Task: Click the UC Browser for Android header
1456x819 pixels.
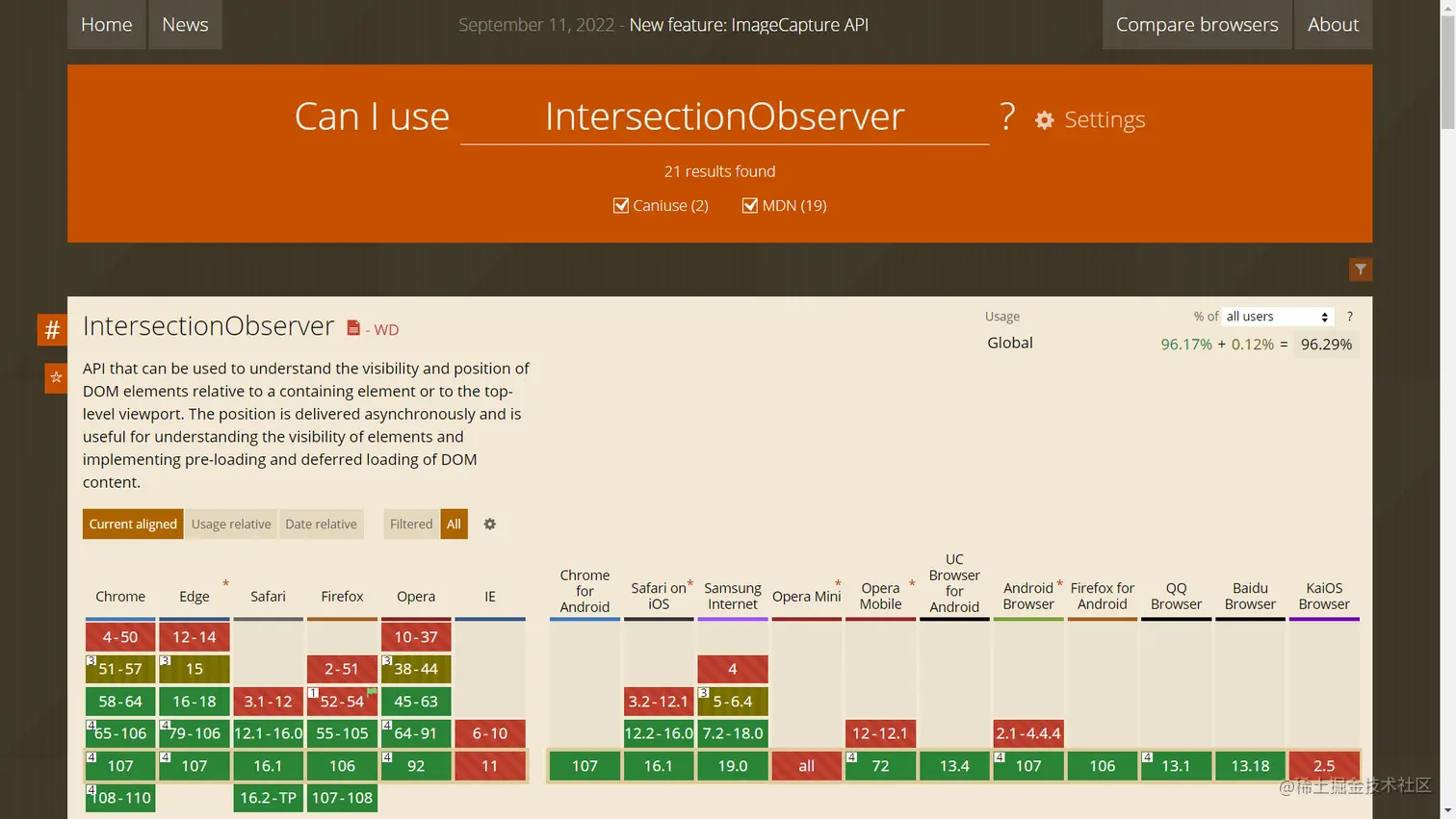Action: [954, 583]
